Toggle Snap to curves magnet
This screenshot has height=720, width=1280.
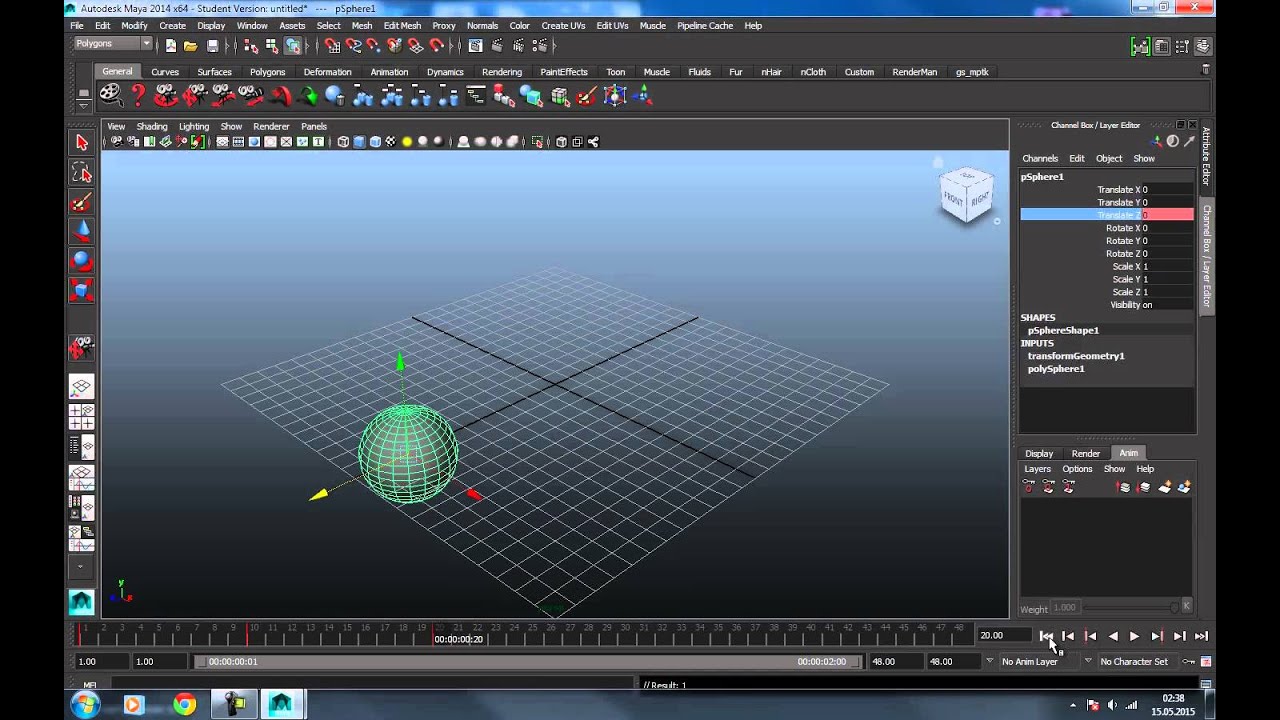point(353,45)
